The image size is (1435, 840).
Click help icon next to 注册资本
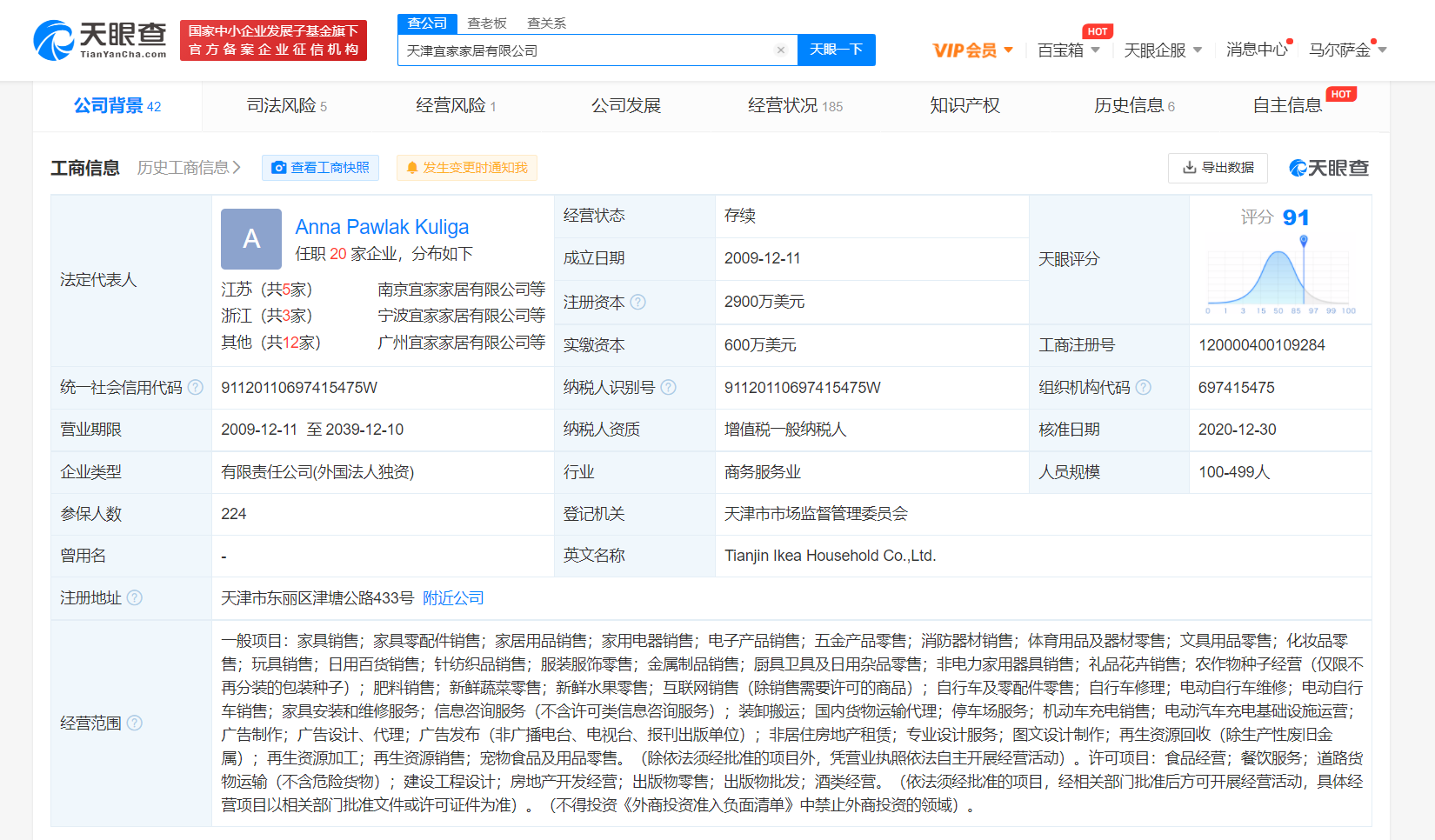[638, 302]
